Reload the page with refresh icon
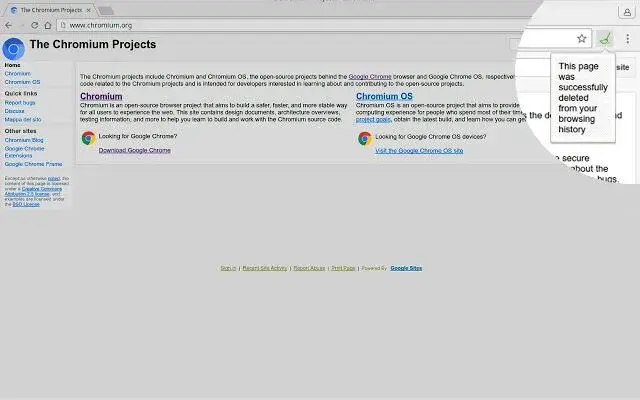640x400 pixels. [35, 25]
